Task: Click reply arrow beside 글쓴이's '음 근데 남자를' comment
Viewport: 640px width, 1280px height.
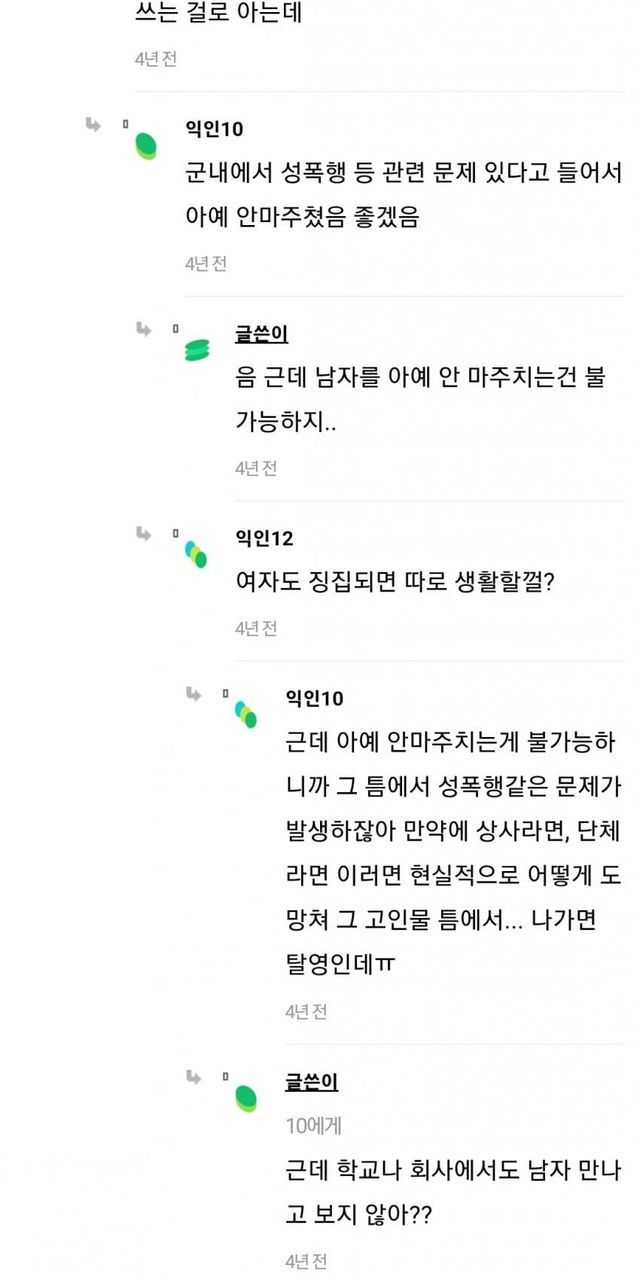Action: 144,329
